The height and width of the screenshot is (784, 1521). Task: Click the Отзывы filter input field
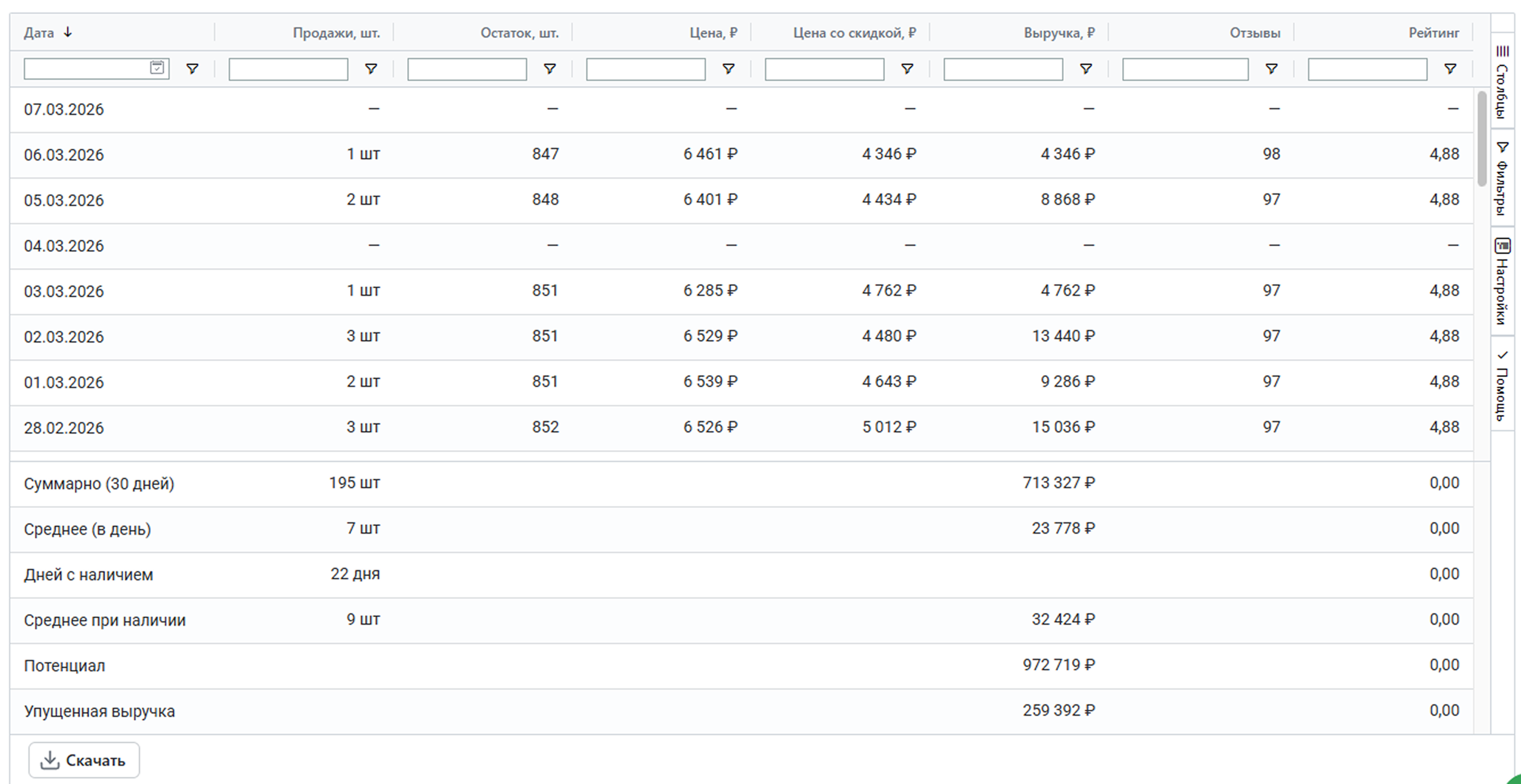tap(1185, 69)
